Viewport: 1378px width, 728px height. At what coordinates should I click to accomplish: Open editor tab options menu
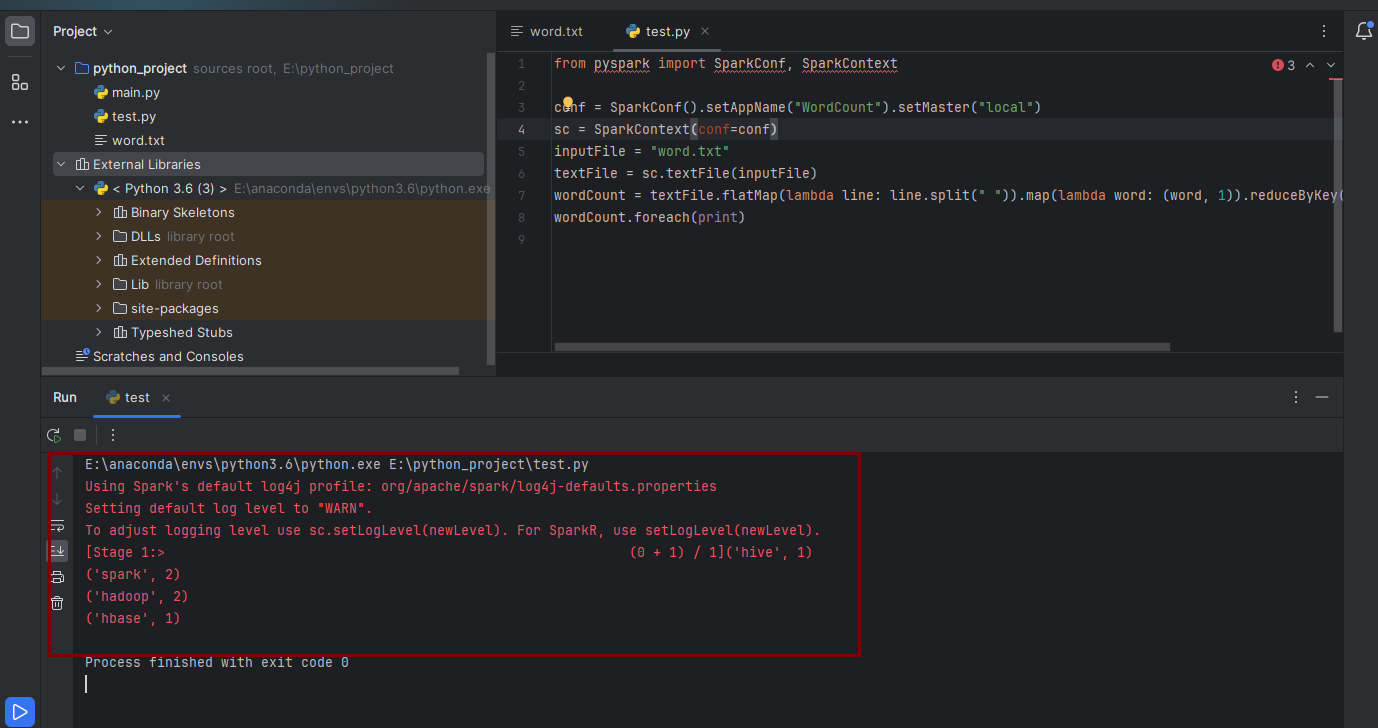click(1324, 31)
